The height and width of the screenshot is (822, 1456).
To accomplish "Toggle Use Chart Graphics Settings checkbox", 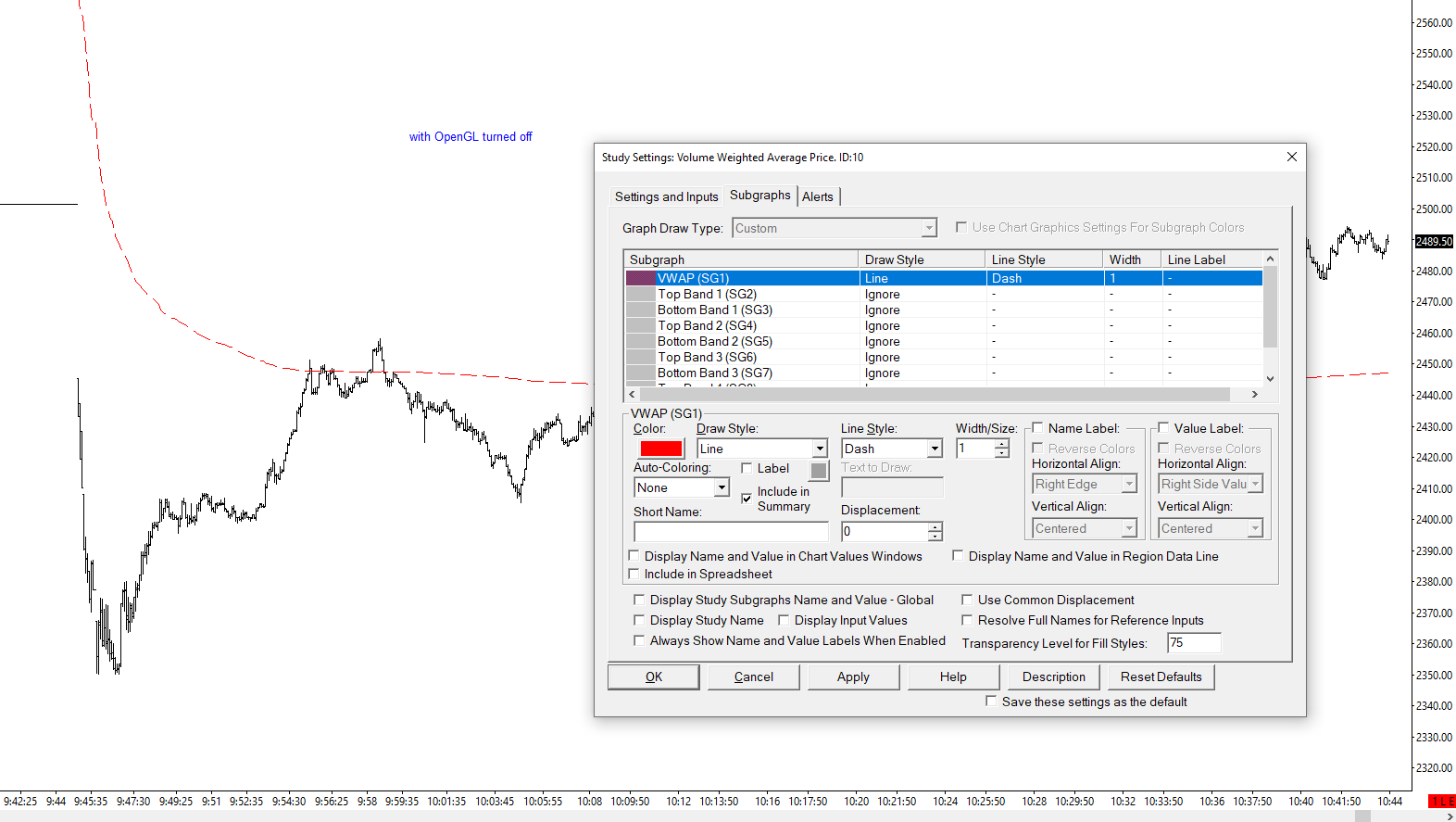I will [x=961, y=227].
